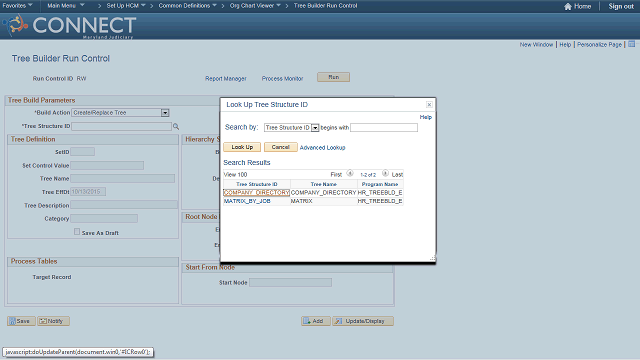The height and width of the screenshot is (360, 640).
Task: Click the Category field
Action: click(104, 218)
